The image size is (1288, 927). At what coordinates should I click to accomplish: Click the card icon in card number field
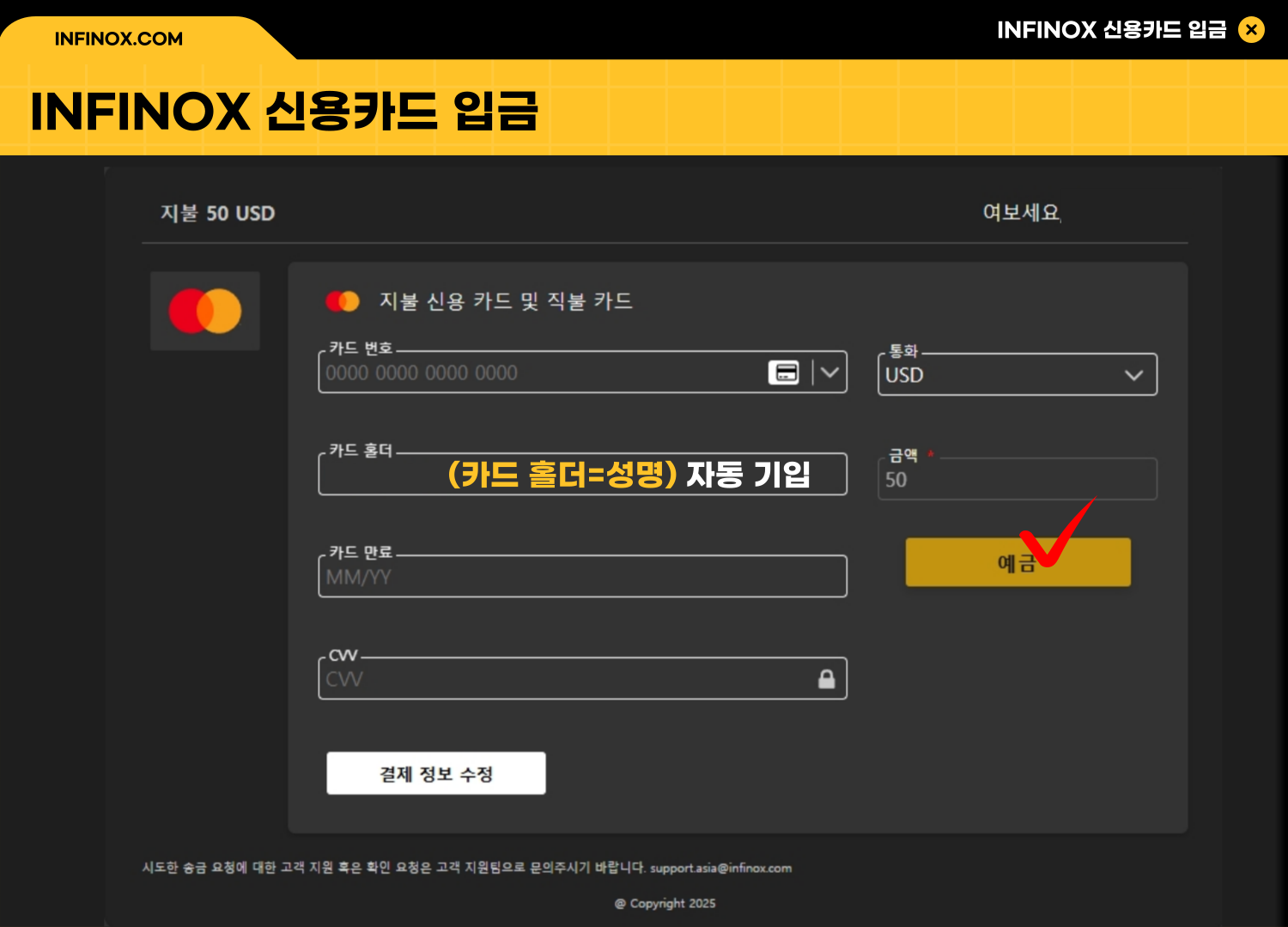(783, 373)
